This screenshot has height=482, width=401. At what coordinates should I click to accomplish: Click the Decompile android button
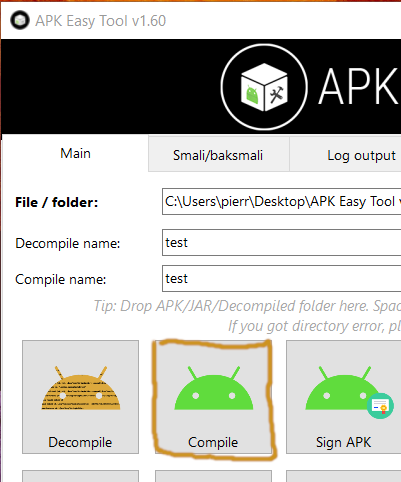pyautogui.click(x=80, y=397)
